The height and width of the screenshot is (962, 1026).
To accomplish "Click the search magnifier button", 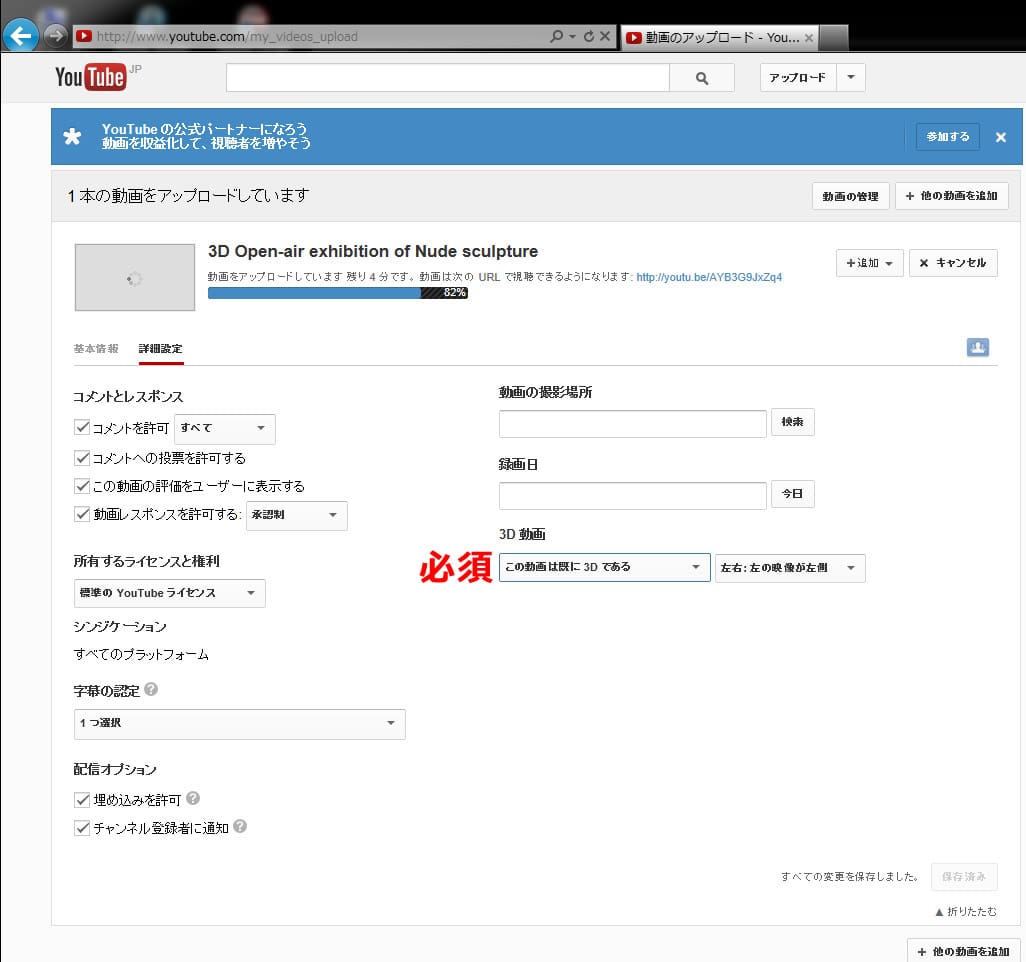I will tap(701, 78).
